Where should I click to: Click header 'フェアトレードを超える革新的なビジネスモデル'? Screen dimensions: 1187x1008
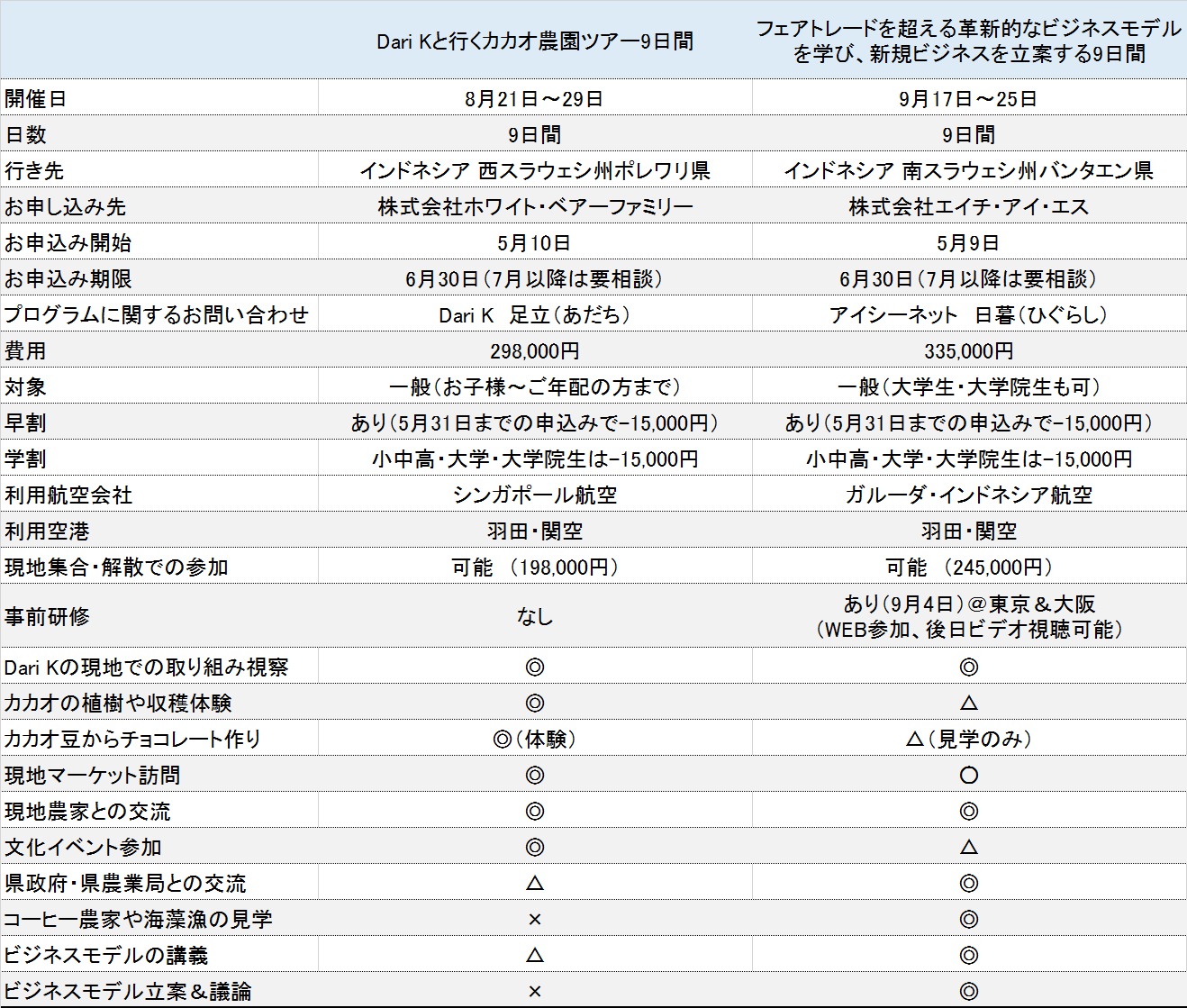tap(968, 30)
